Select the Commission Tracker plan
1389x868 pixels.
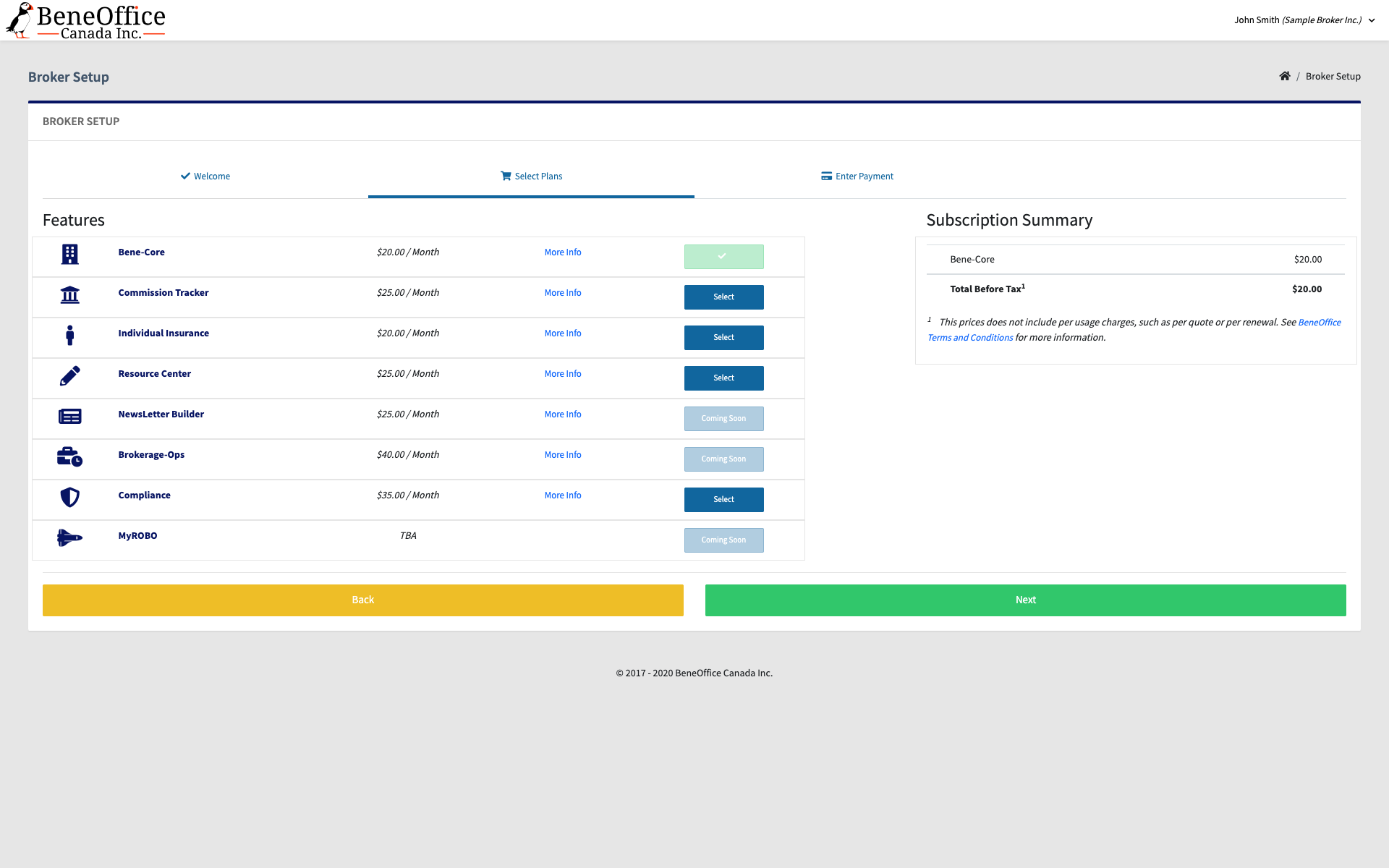click(723, 297)
